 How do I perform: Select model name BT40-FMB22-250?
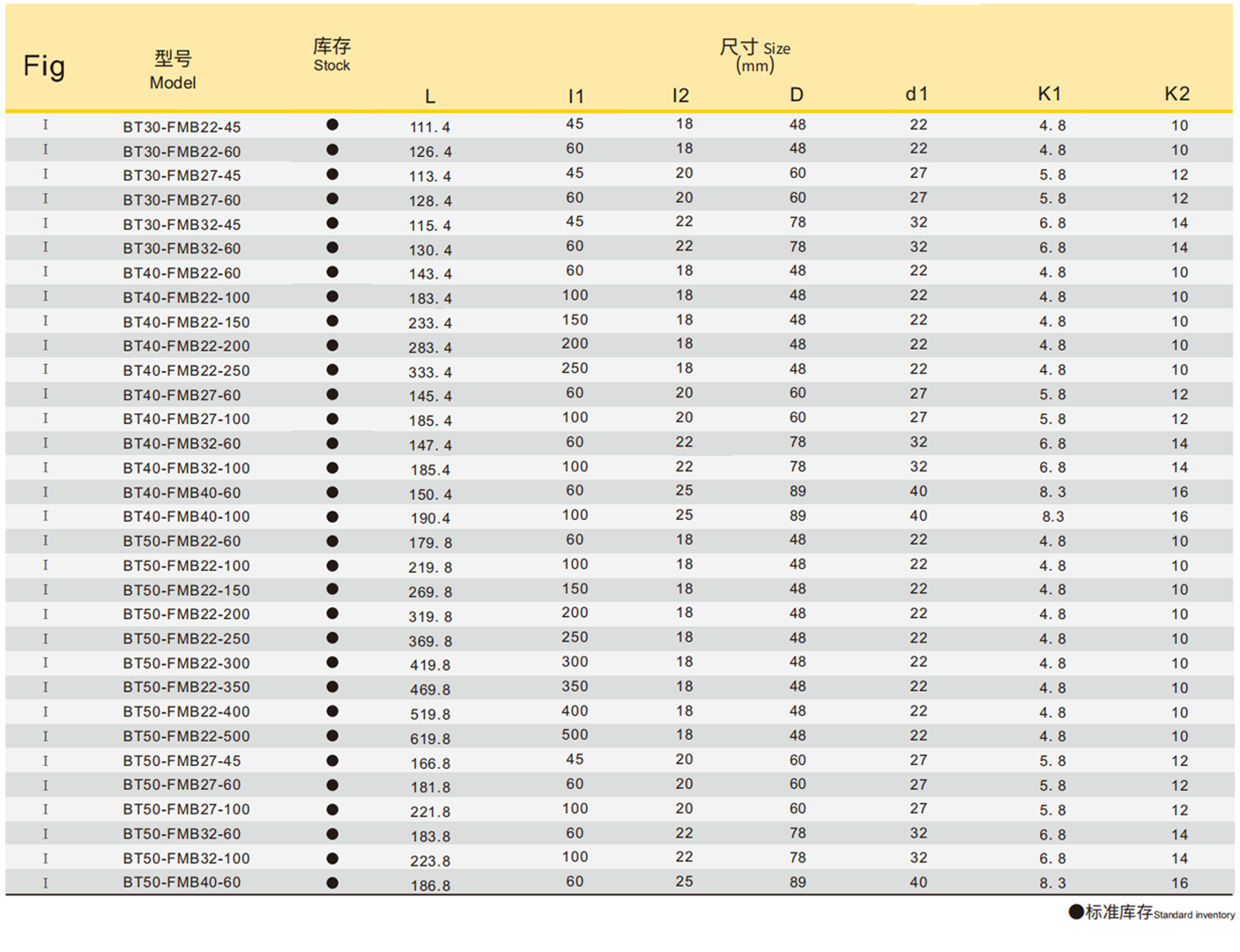pyautogui.click(x=186, y=371)
